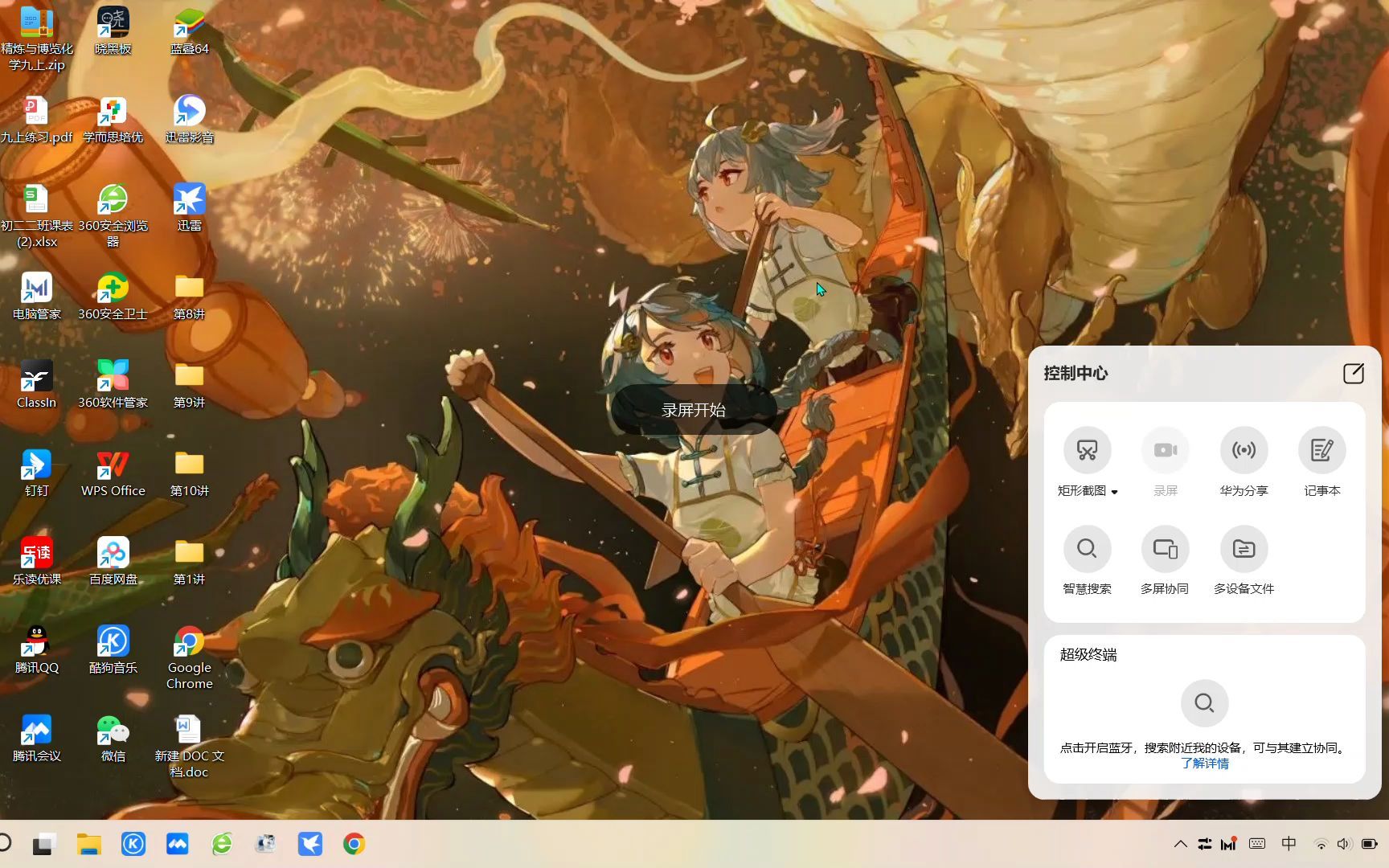Expand the 矩形截图 dropdown arrow

click(x=1114, y=492)
